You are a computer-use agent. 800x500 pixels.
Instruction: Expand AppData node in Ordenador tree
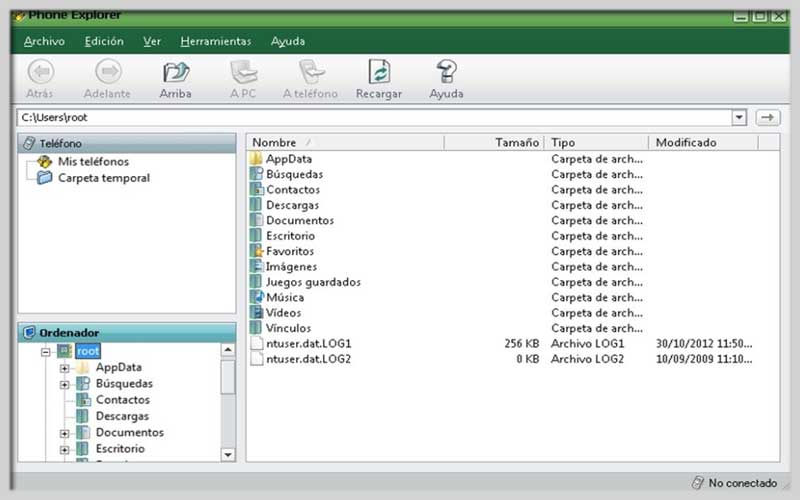pyautogui.click(x=64, y=368)
